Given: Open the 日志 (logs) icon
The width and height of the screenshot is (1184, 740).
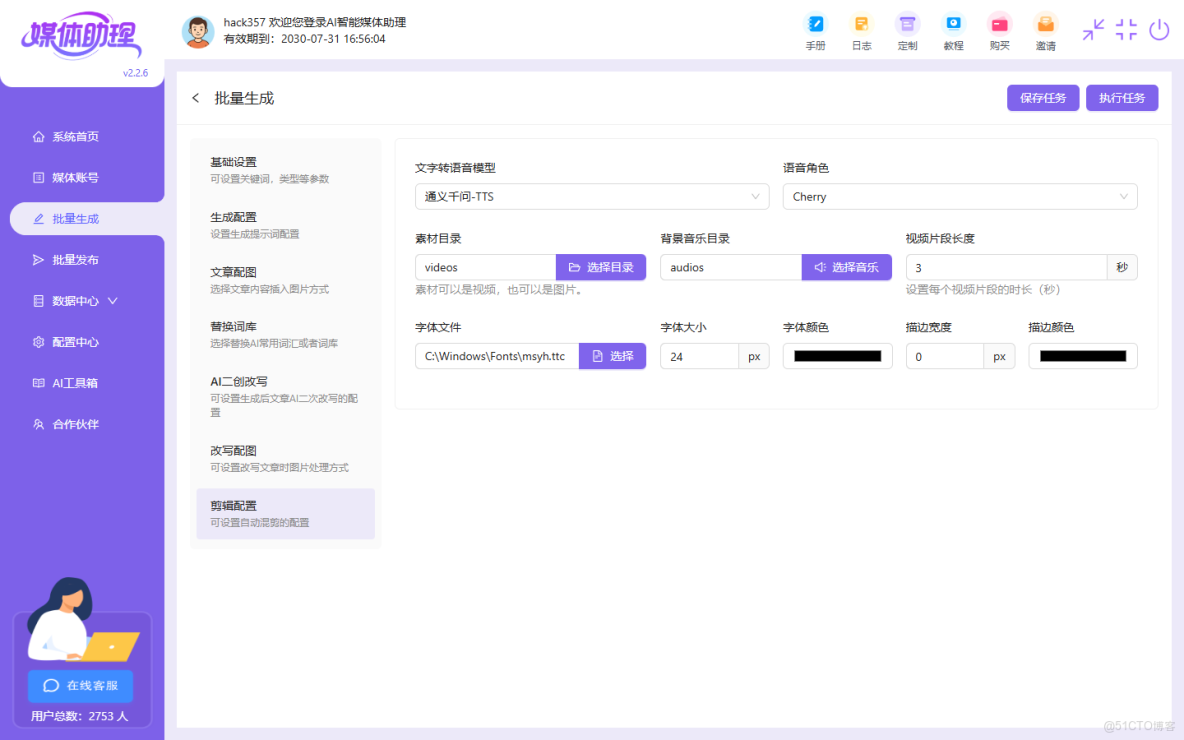Looking at the screenshot, I should [861, 30].
